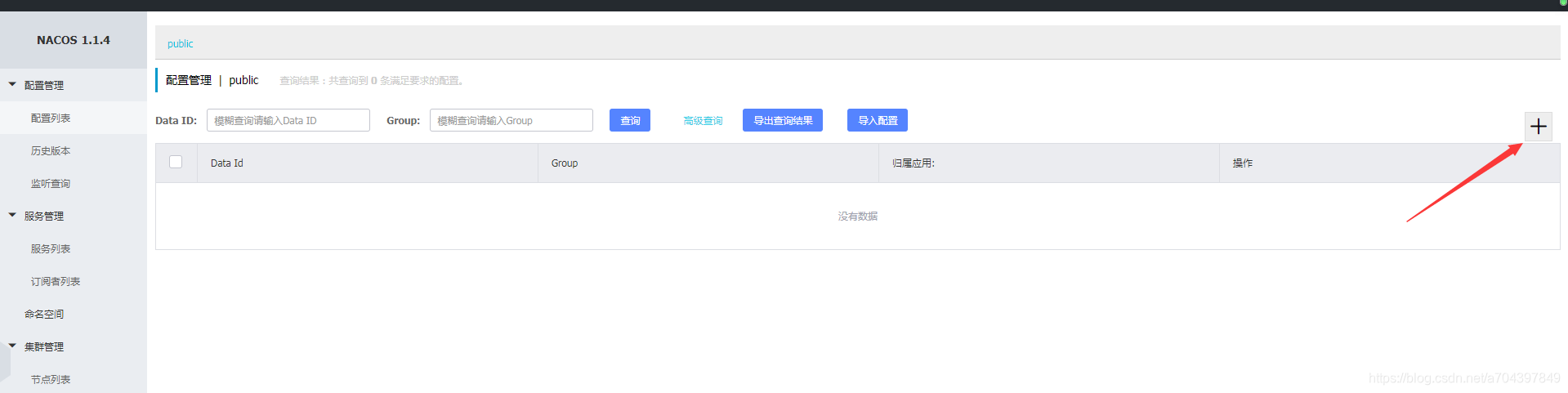Collapse the 服务管理 menu arrow
The height and width of the screenshot is (393, 1568).
point(12,215)
